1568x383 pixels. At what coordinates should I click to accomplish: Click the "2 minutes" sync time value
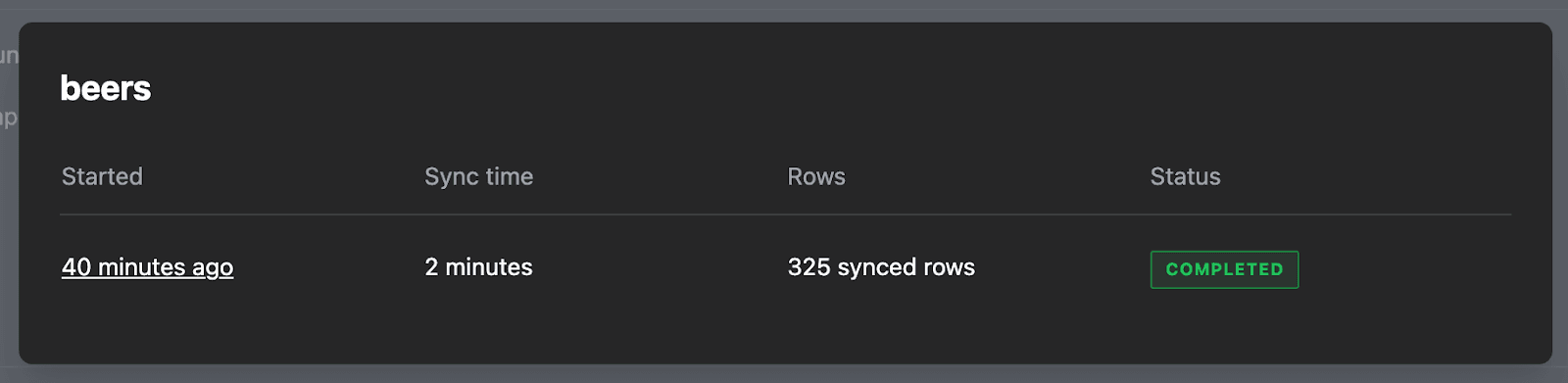coord(478,267)
